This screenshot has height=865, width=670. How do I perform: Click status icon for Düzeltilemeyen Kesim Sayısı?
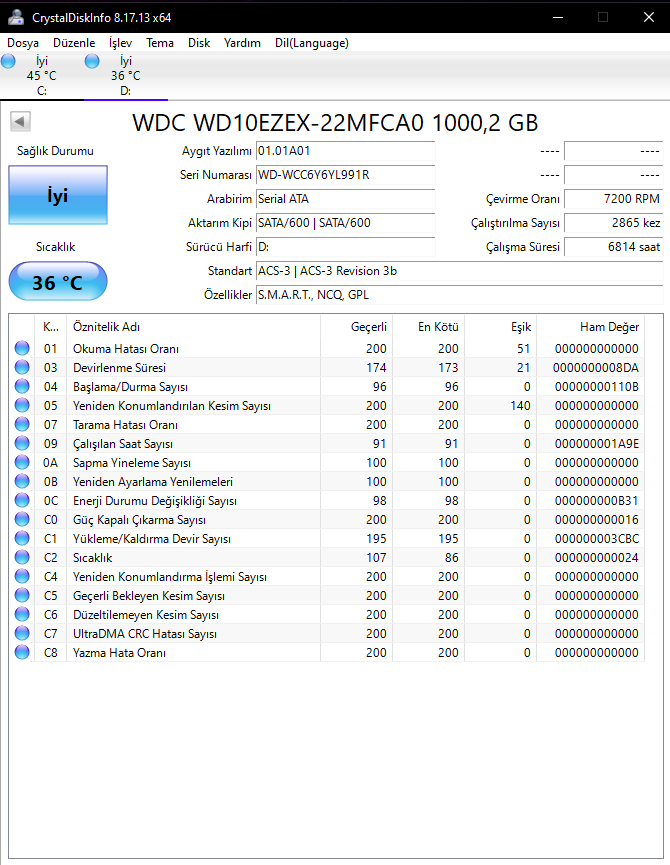22,615
